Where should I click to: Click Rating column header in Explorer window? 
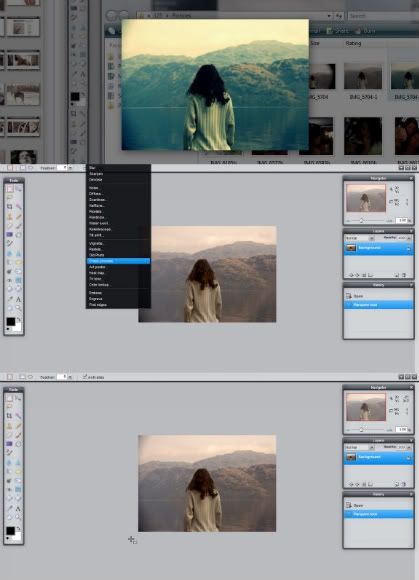(x=353, y=43)
